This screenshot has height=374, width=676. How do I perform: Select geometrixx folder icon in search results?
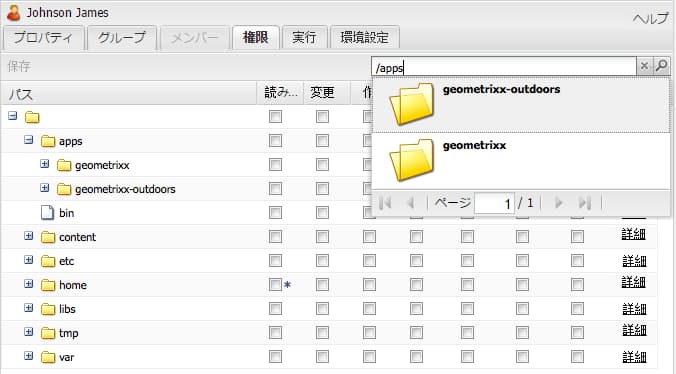tap(411, 160)
